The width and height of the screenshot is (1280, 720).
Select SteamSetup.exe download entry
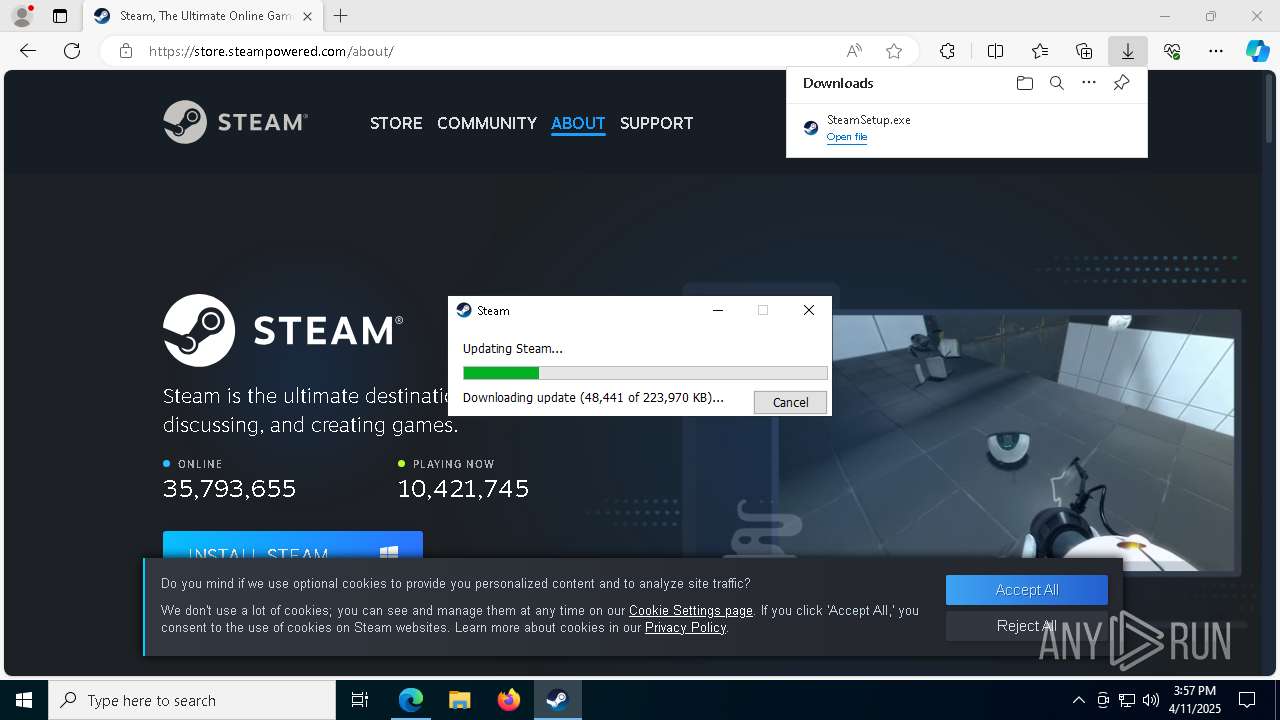click(x=966, y=128)
